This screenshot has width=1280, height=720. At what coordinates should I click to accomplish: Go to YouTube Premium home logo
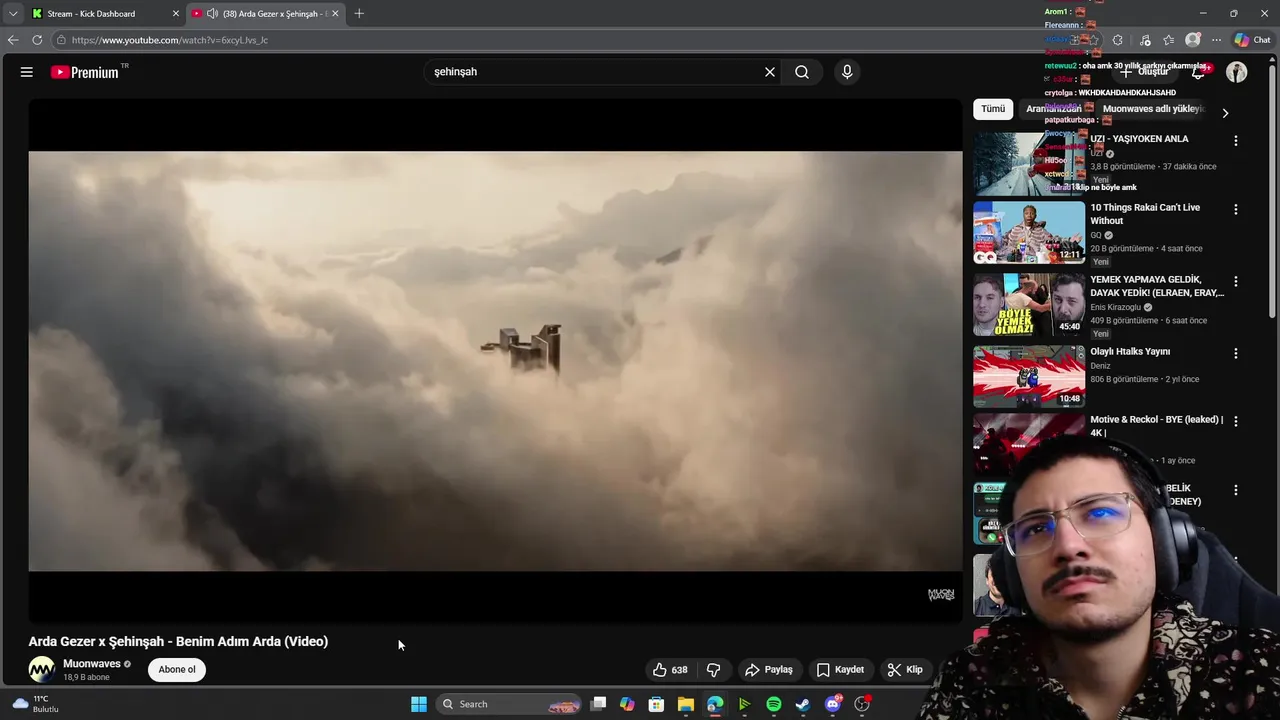tap(86, 72)
